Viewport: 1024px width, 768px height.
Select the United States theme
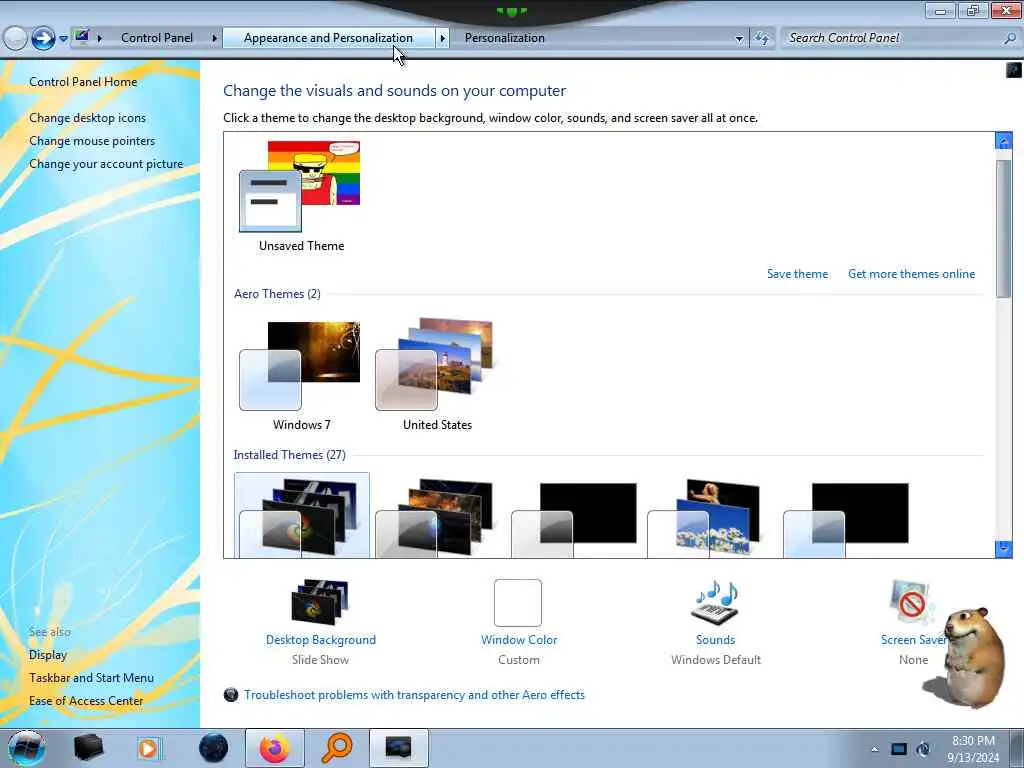click(x=437, y=375)
